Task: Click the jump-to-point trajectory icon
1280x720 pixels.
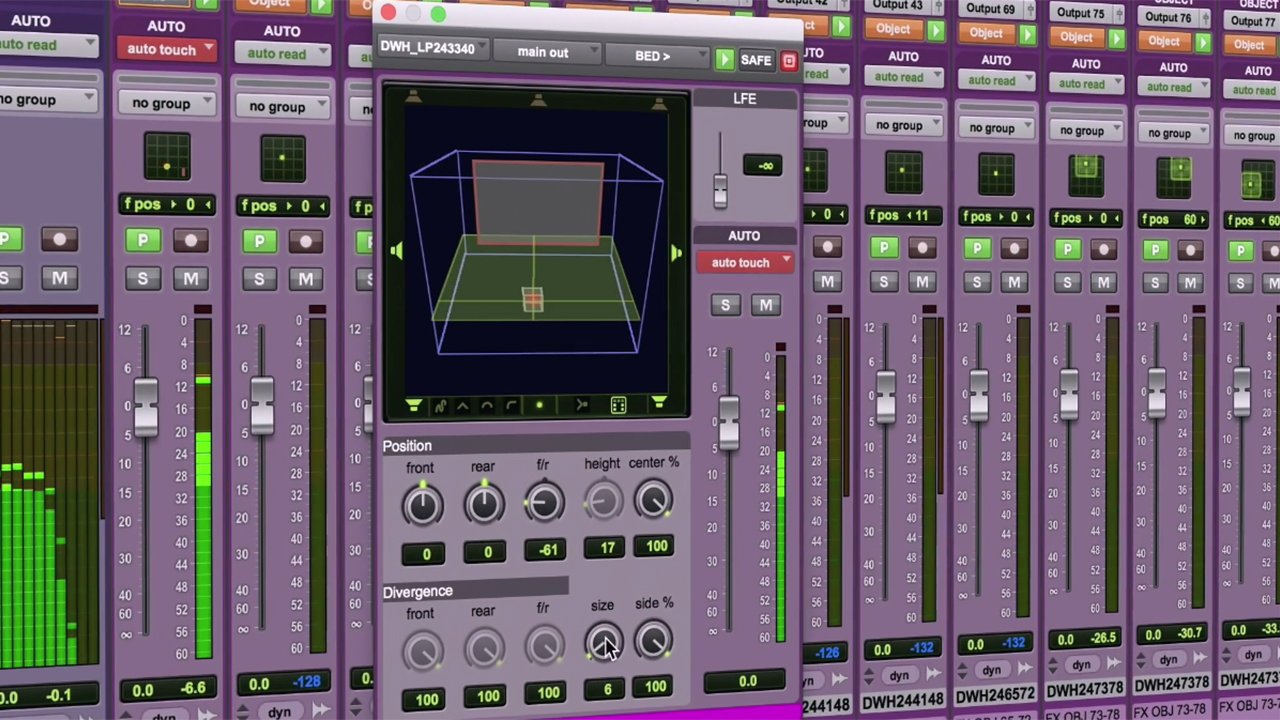Action: pyautogui.click(x=581, y=405)
